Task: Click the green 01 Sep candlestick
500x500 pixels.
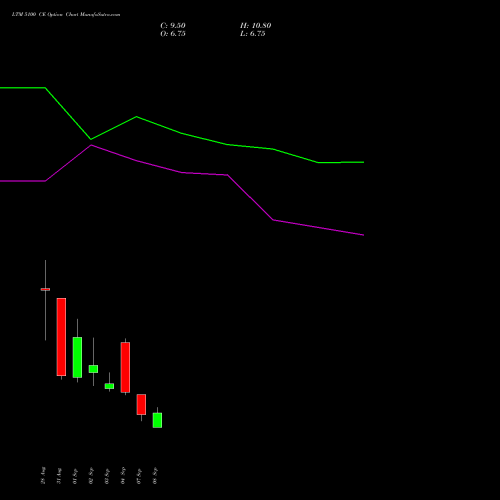Action: (77, 357)
